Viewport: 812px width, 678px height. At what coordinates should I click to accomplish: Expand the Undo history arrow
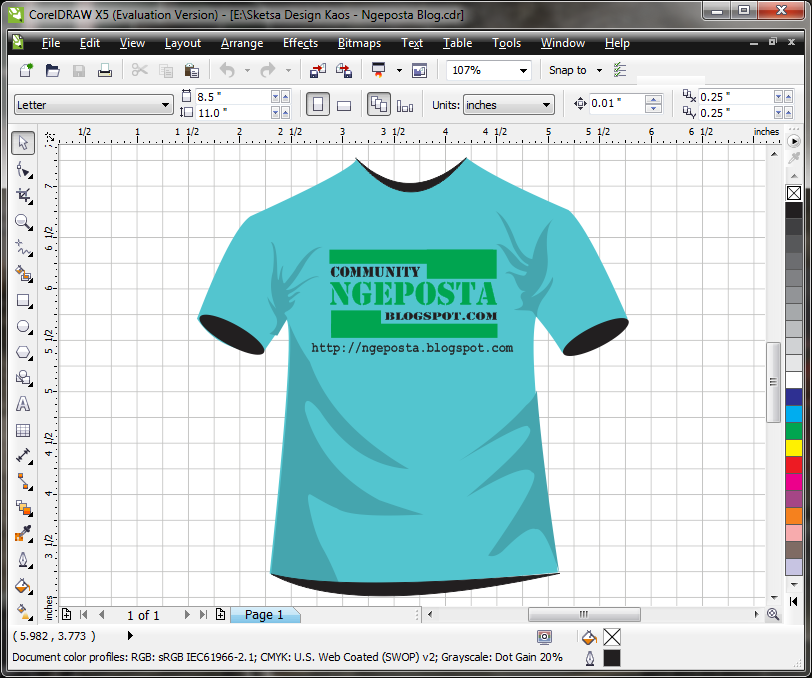point(247,70)
